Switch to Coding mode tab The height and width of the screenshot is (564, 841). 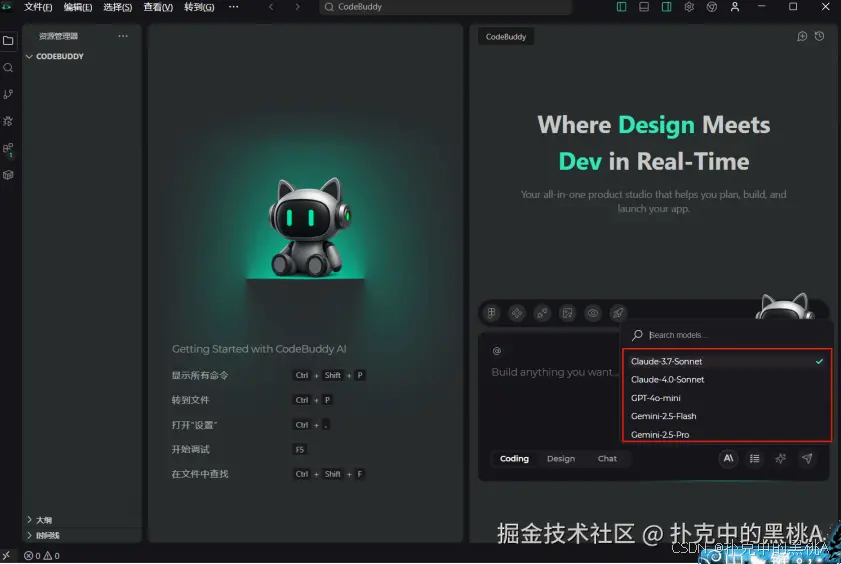coord(514,459)
